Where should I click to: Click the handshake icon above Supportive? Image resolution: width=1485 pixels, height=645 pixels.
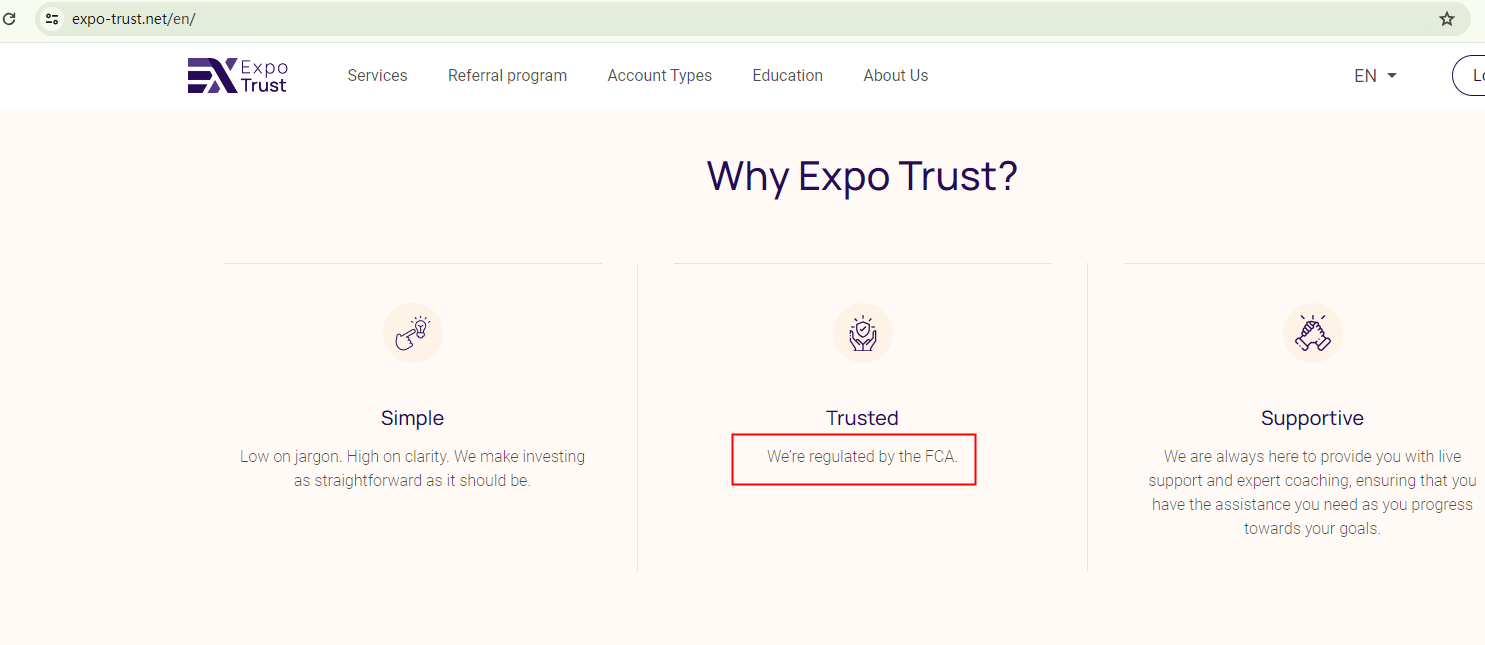1313,333
